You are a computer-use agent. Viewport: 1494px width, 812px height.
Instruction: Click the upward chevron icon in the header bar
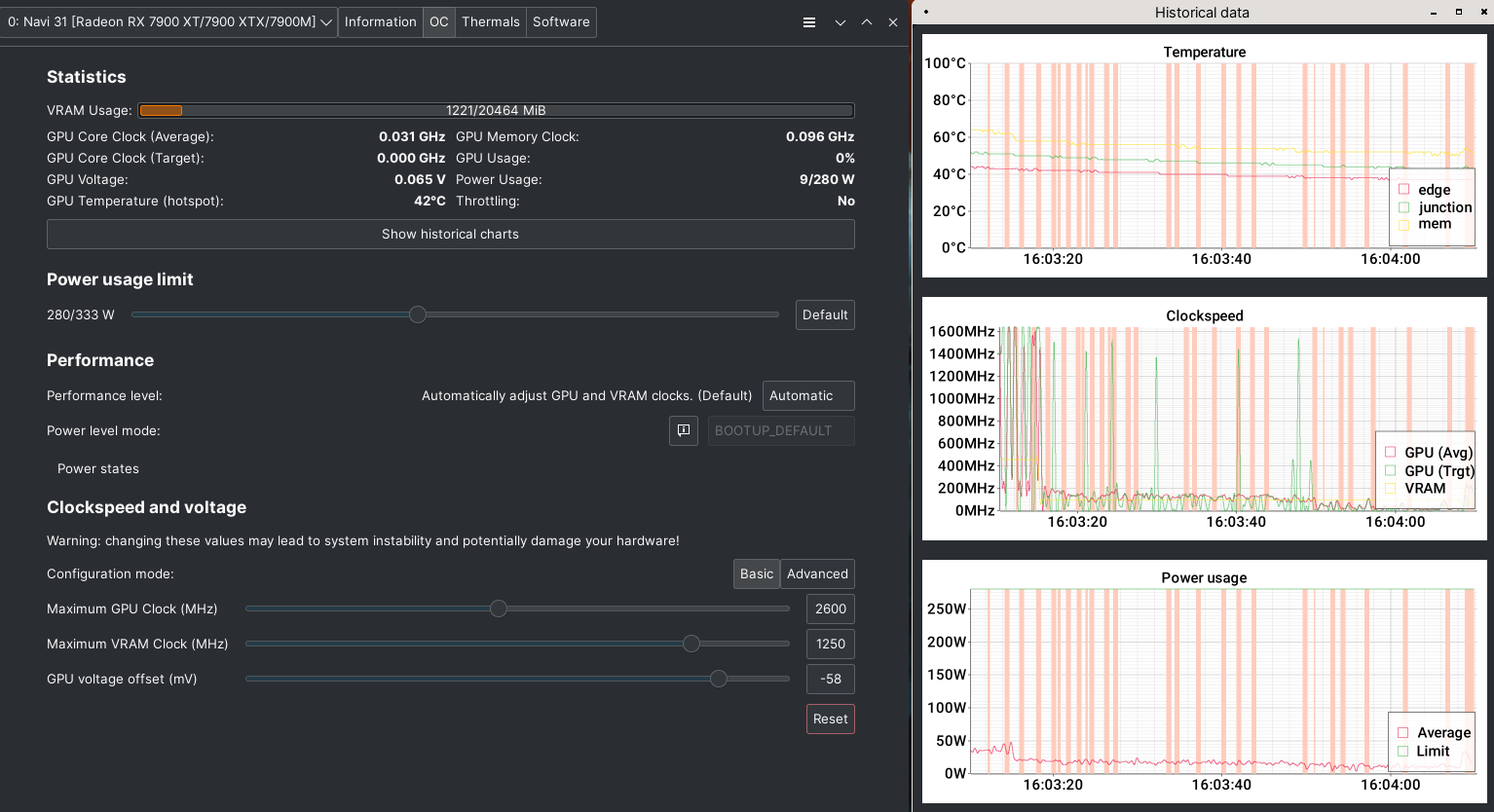pos(866,22)
